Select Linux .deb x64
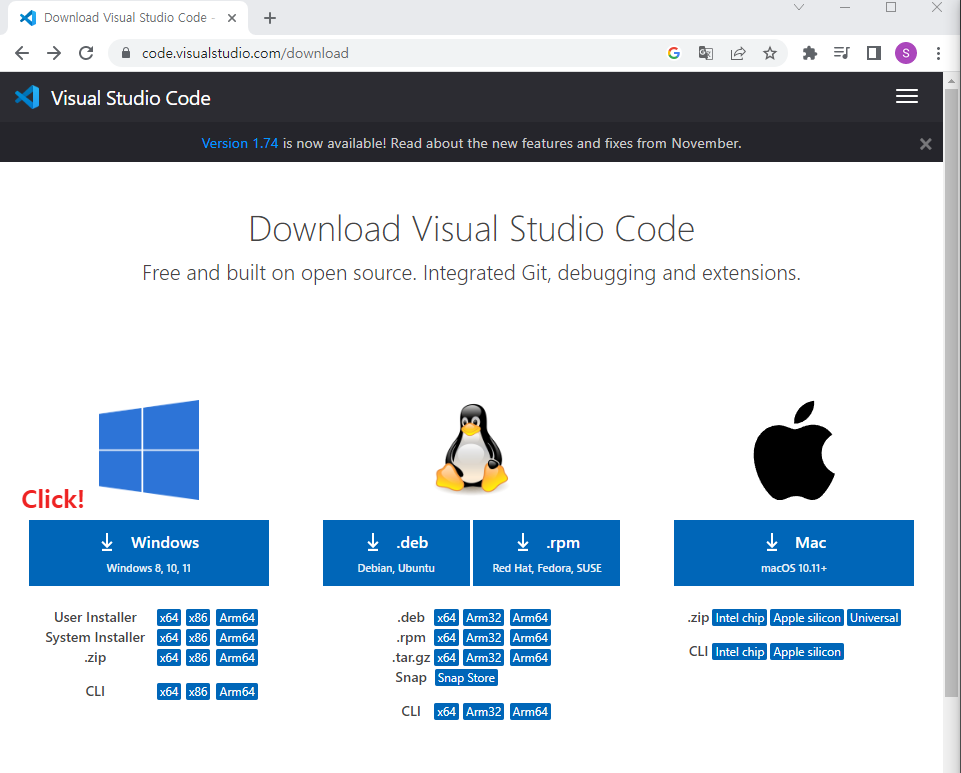Image resolution: width=961 pixels, height=773 pixels. coord(446,618)
